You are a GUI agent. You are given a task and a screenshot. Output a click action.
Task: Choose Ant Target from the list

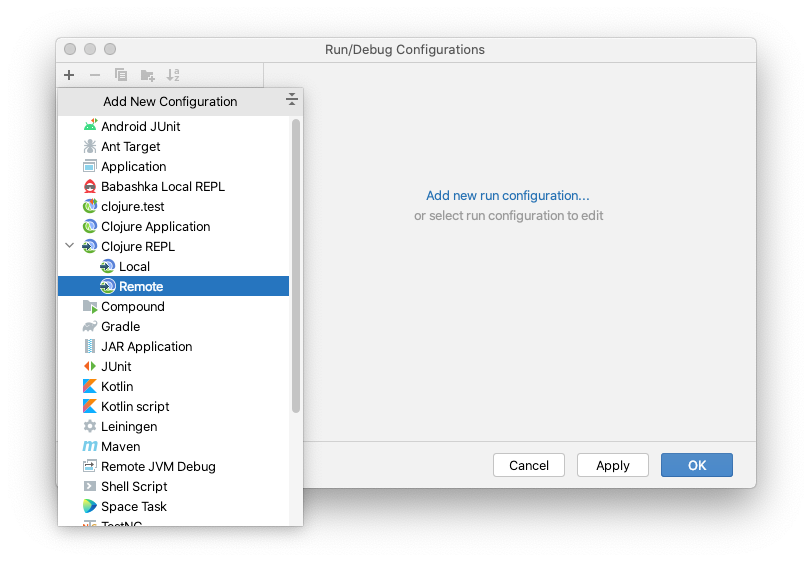[173, 146]
